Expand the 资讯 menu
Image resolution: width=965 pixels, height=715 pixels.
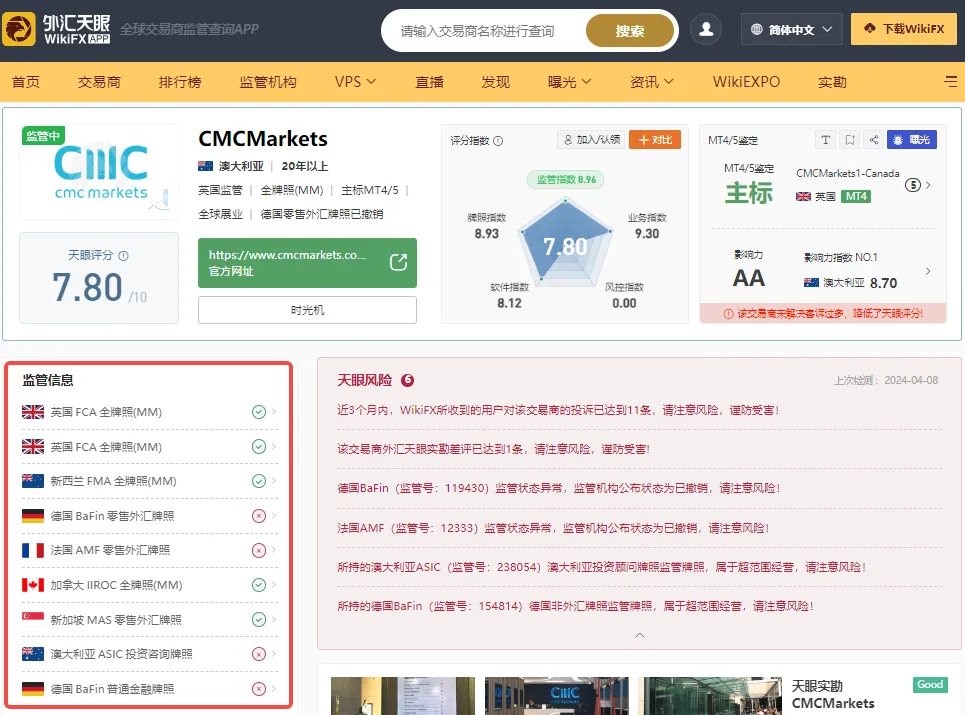[652, 81]
